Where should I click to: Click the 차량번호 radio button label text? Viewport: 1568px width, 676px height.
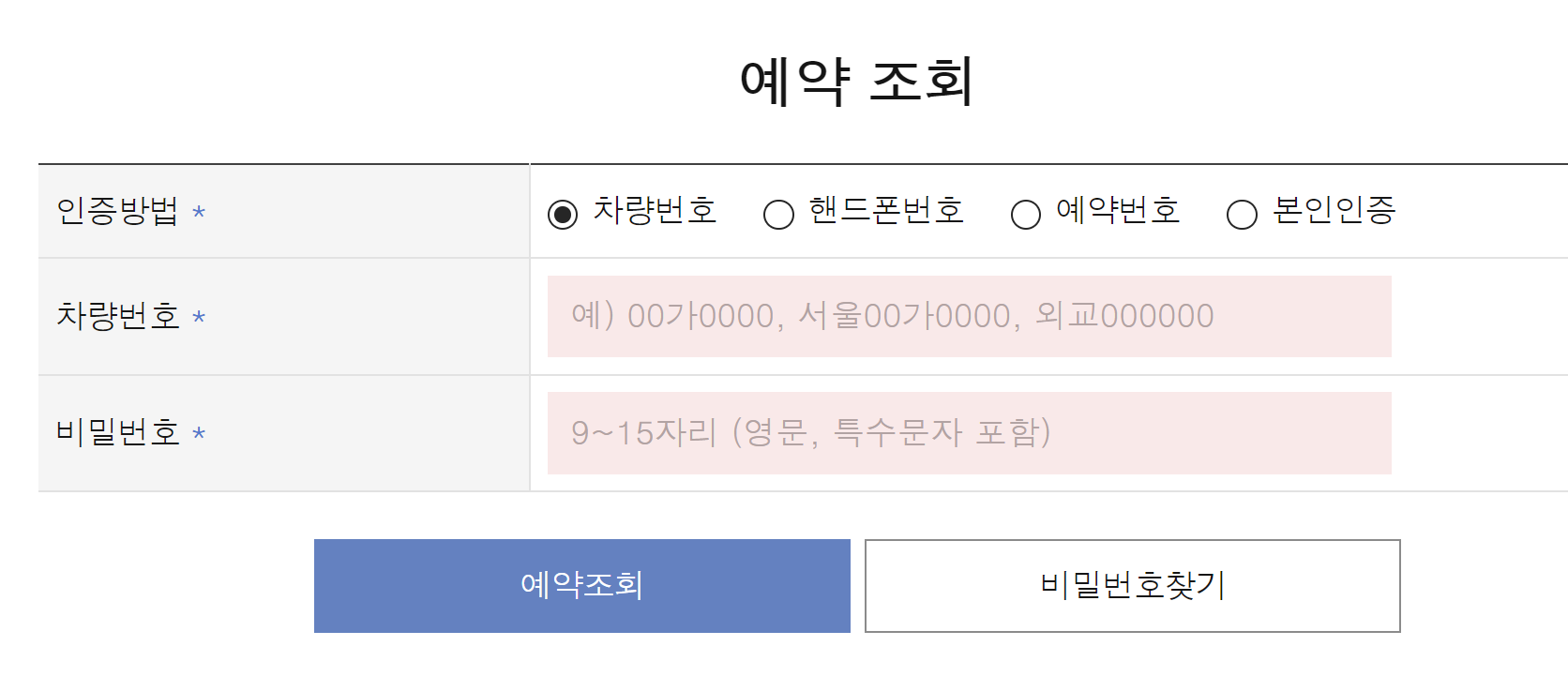(x=656, y=212)
